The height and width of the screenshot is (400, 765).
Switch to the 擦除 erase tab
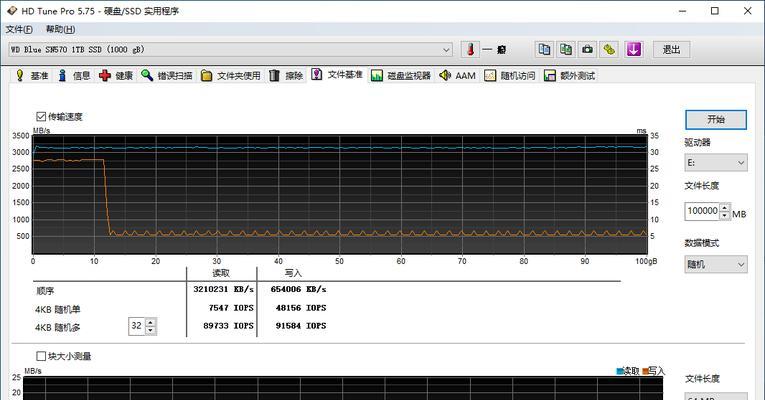point(286,76)
